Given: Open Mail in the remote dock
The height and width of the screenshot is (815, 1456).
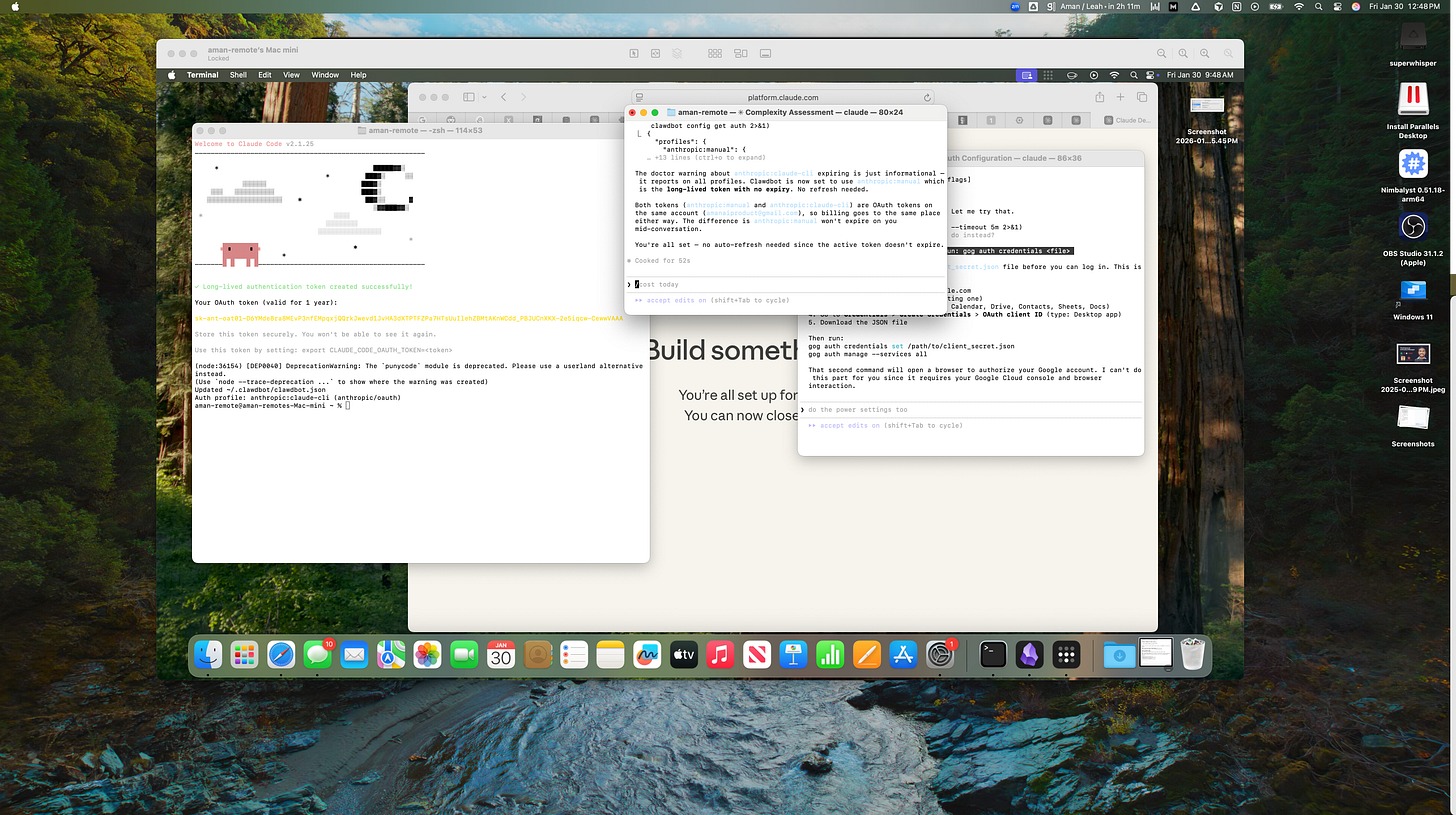Looking at the screenshot, I should [x=354, y=655].
